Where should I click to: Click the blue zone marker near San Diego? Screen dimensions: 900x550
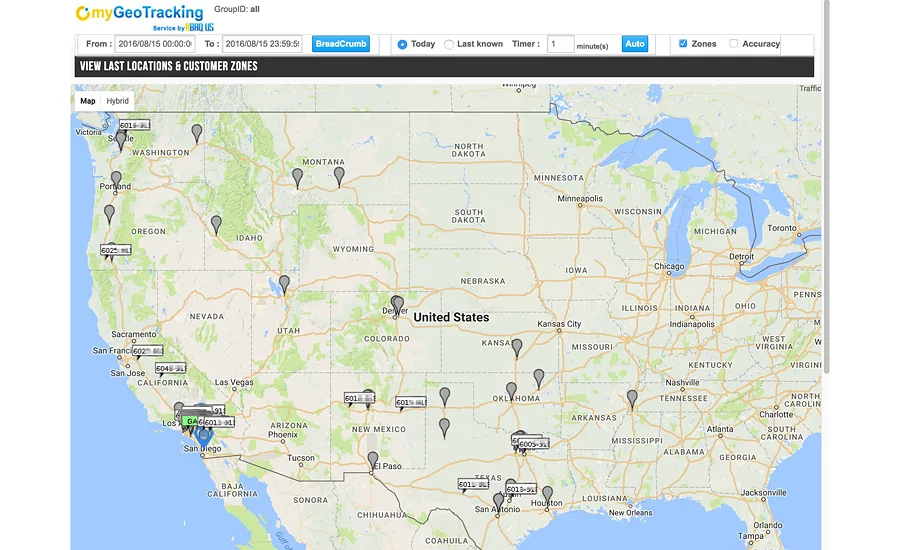point(203,436)
